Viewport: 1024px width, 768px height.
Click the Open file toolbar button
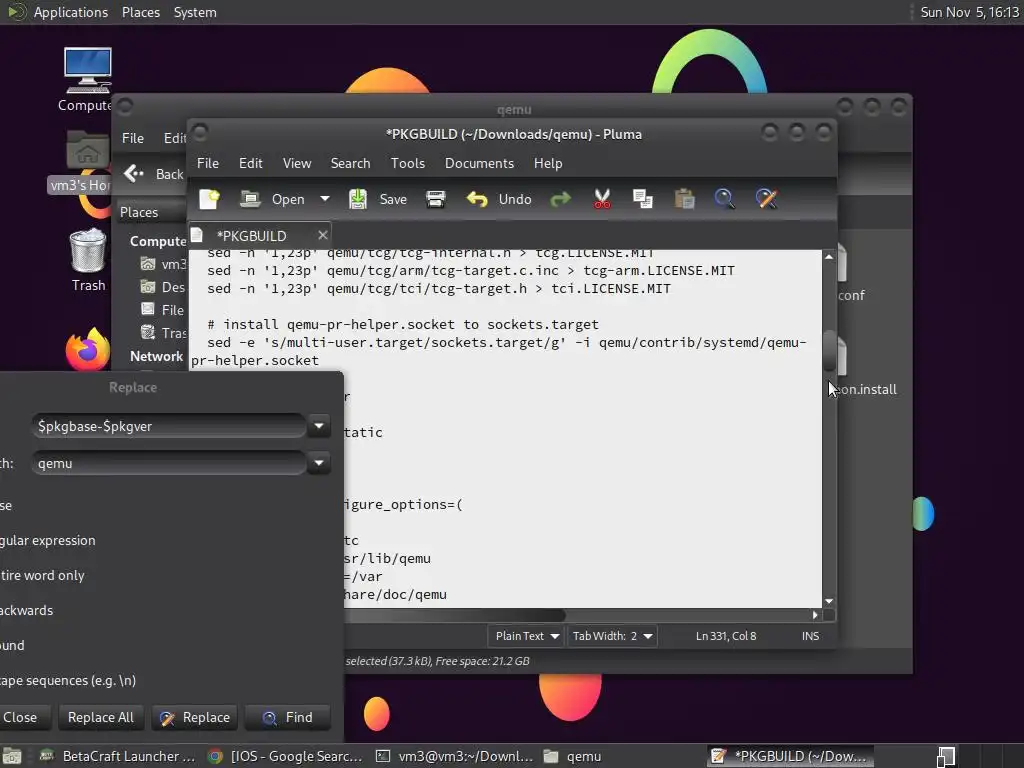coord(272,199)
